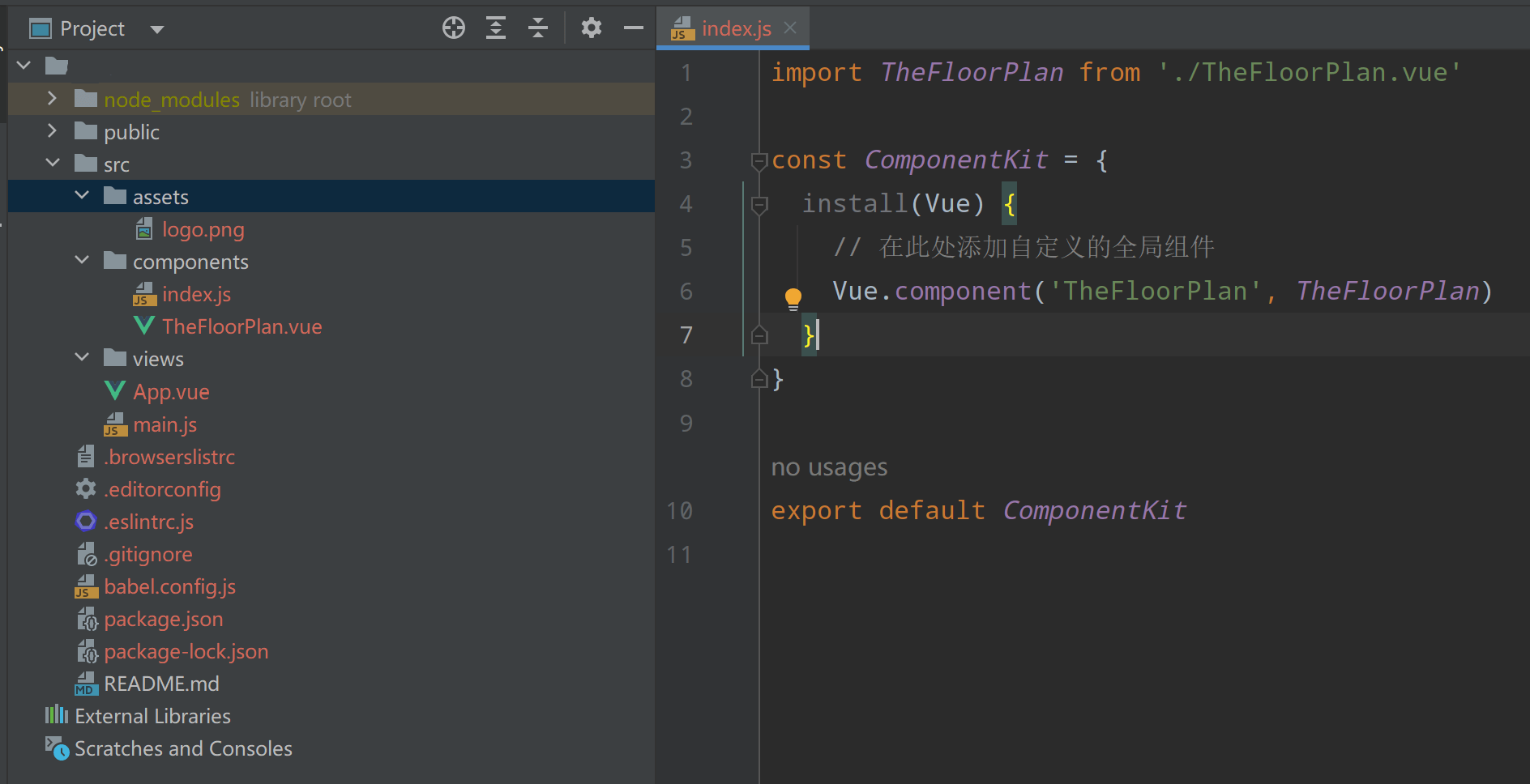Image resolution: width=1530 pixels, height=784 pixels.
Task: Toggle the code fold marker on line 3
Action: pos(759,161)
